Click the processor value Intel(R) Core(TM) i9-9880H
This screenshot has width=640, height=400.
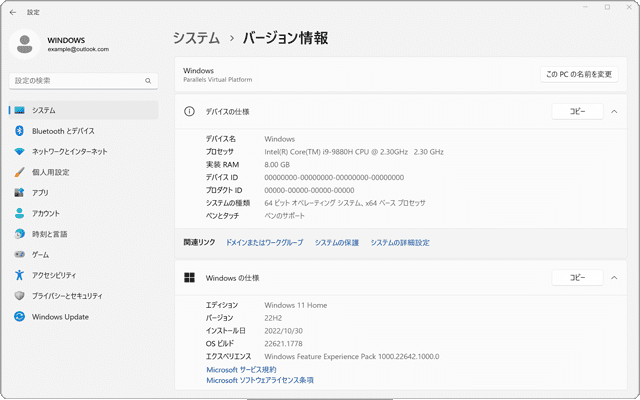pyautogui.click(x=354, y=152)
